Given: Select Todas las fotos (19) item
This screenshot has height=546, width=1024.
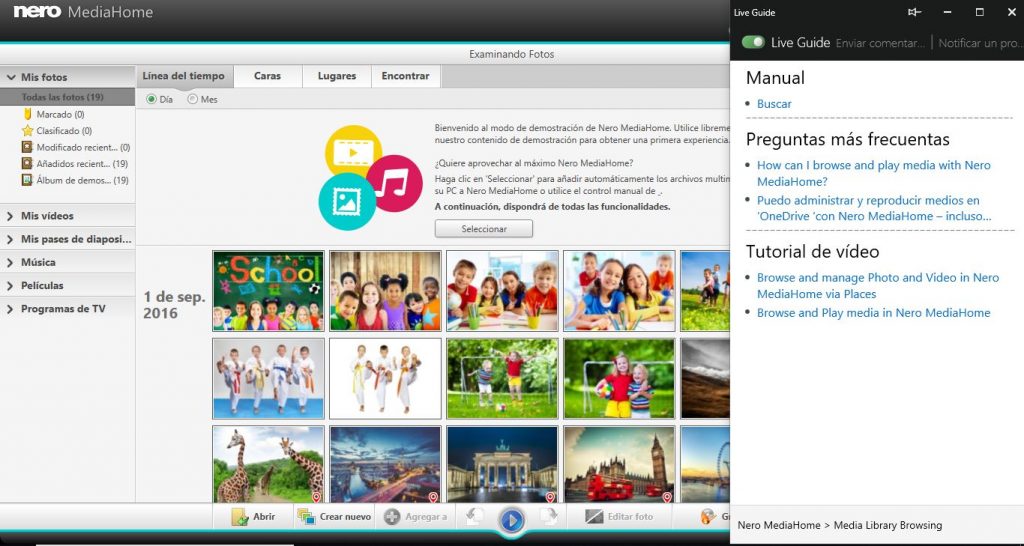Looking at the screenshot, I should 67,97.
